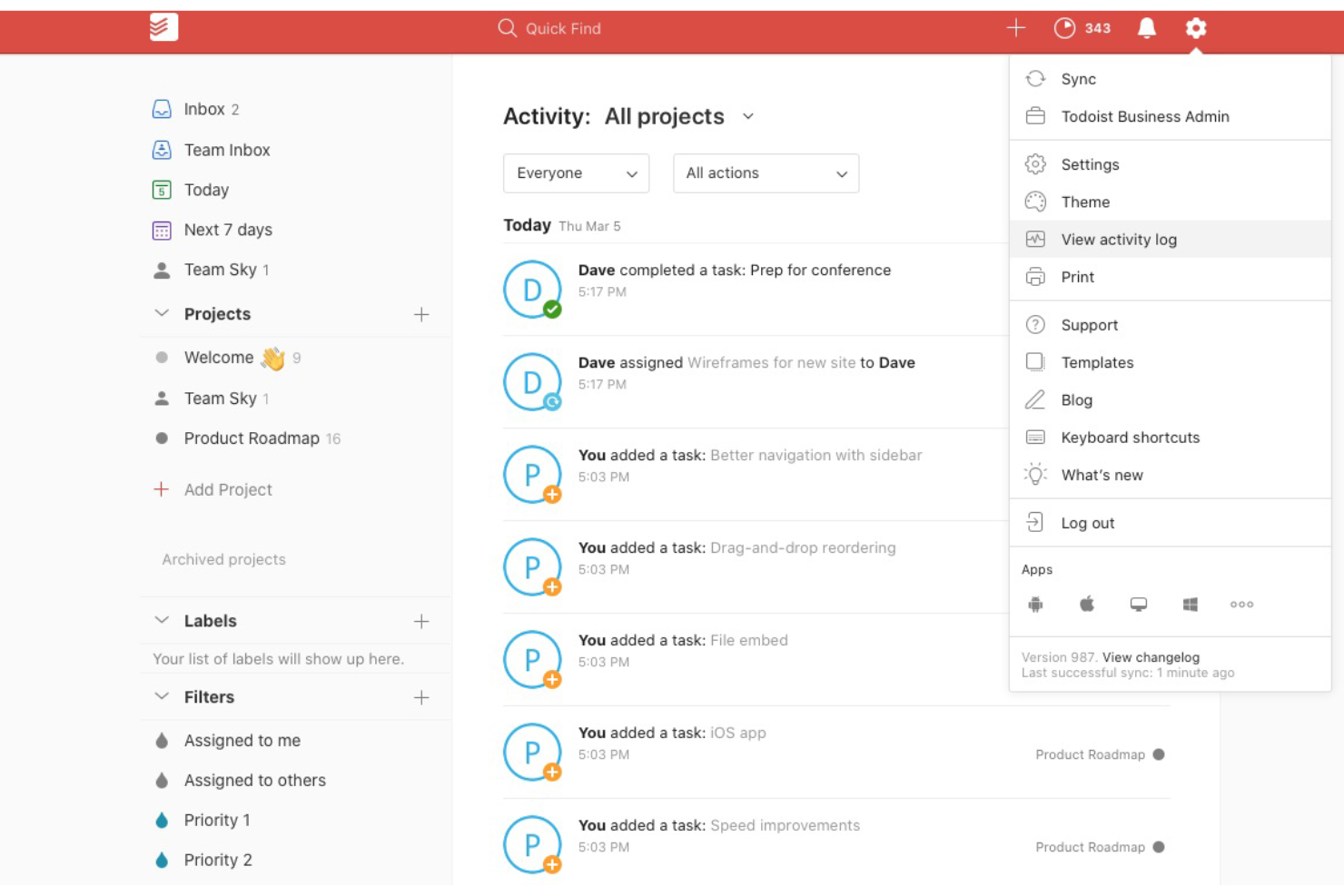Select View activity log from the menu
Viewport: 1344px width, 896px height.
click(x=1119, y=239)
